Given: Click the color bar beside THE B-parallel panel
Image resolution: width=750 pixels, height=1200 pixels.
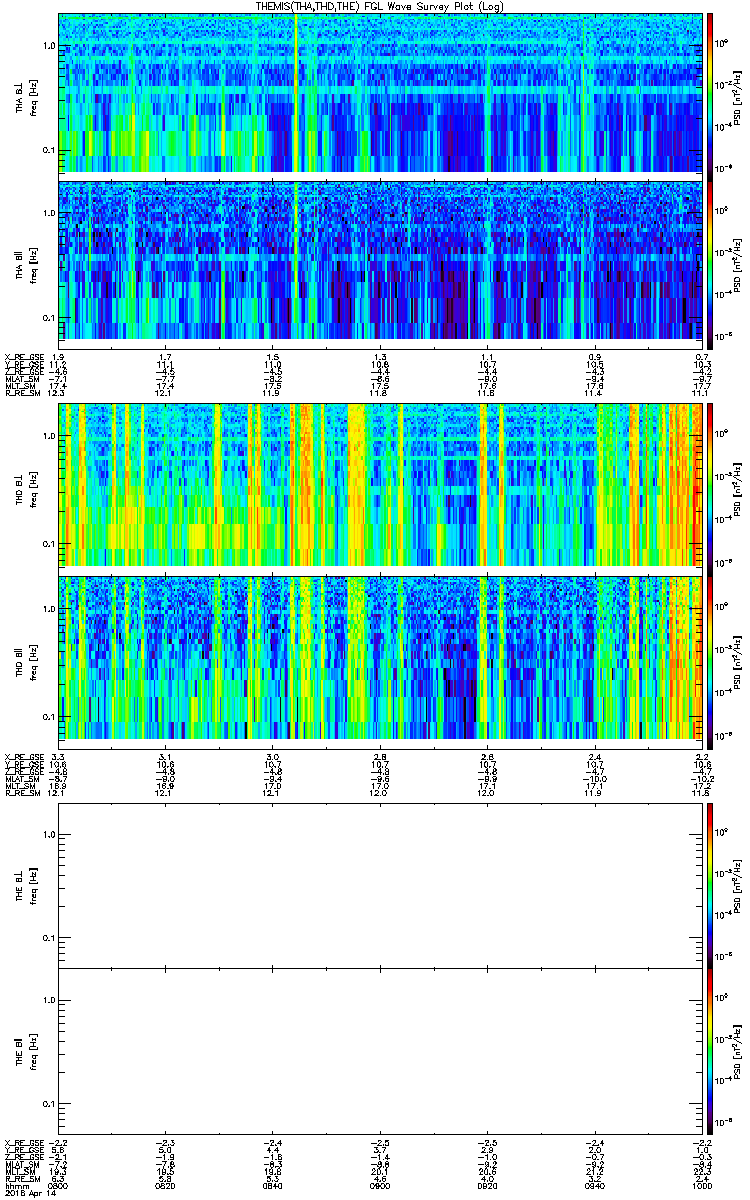Looking at the screenshot, I should click(710, 1050).
